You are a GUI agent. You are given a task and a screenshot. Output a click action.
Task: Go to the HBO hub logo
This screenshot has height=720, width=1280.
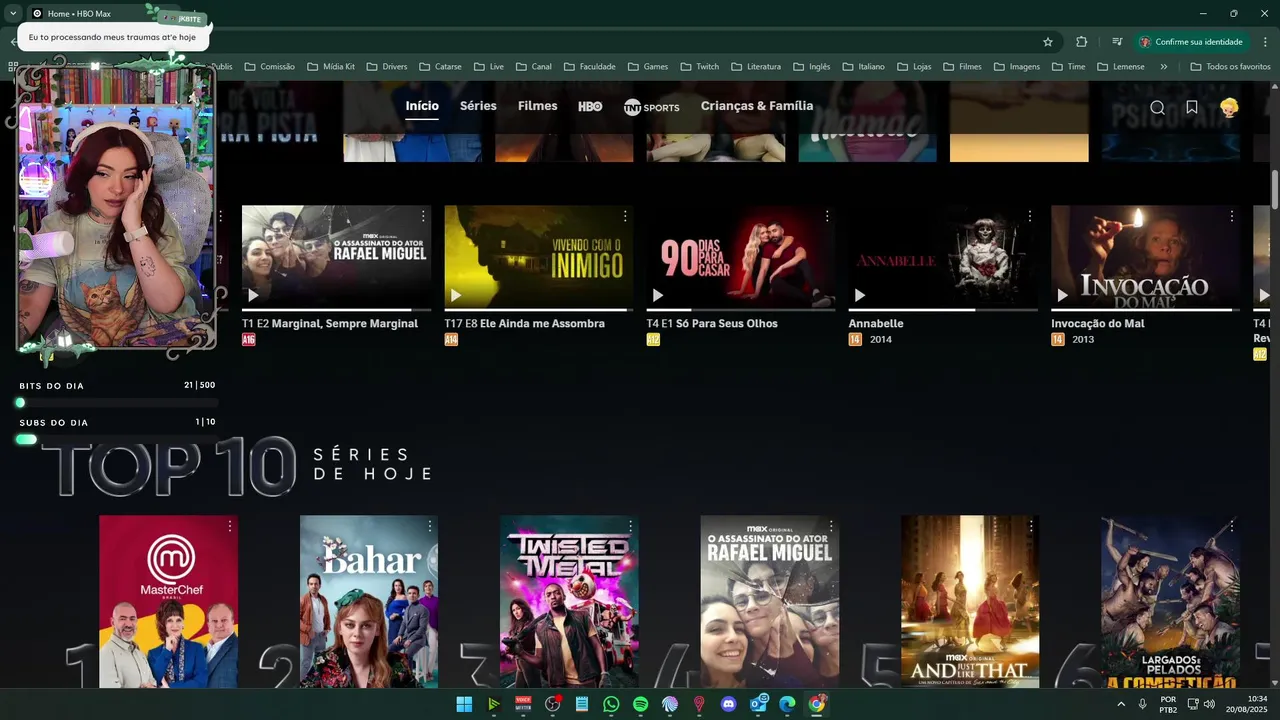click(590, 106)
